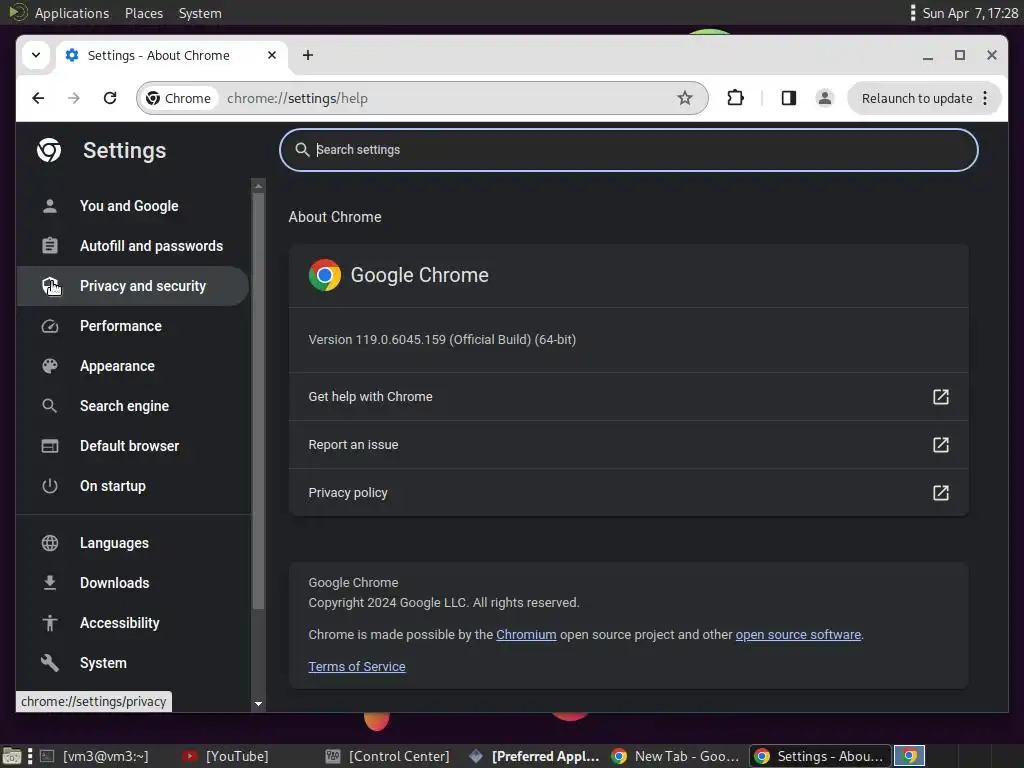The height and width of the screenshot is (768, 1024).
Task: Bookmark this page with the star icon
Action: [684, 98]
